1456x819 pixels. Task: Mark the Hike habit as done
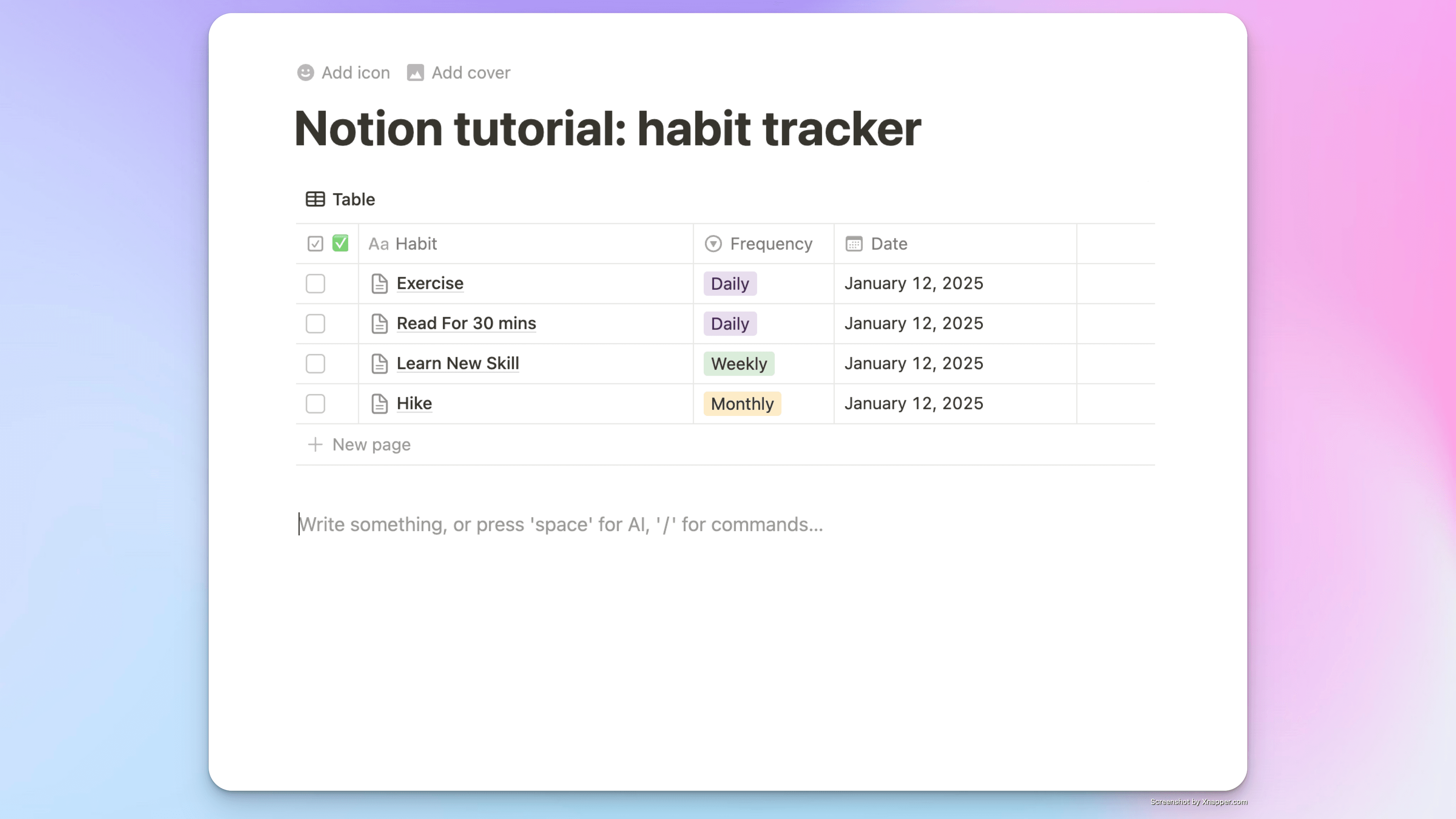[315, 403]
